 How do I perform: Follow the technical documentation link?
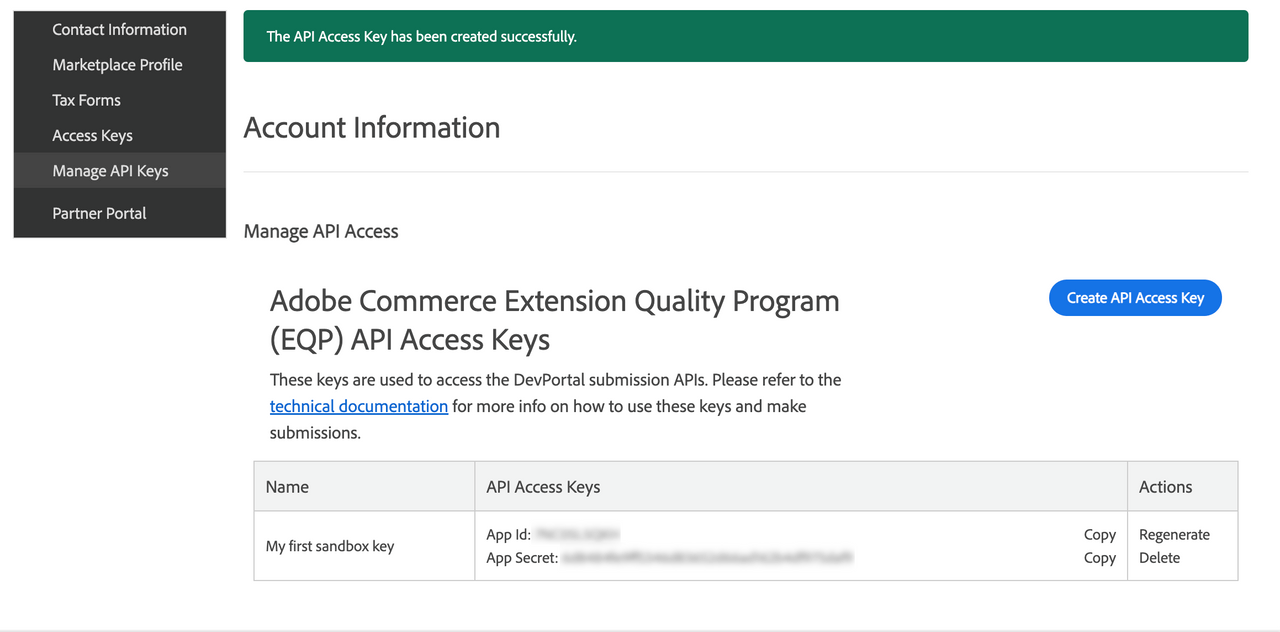(x=359, y=406)
